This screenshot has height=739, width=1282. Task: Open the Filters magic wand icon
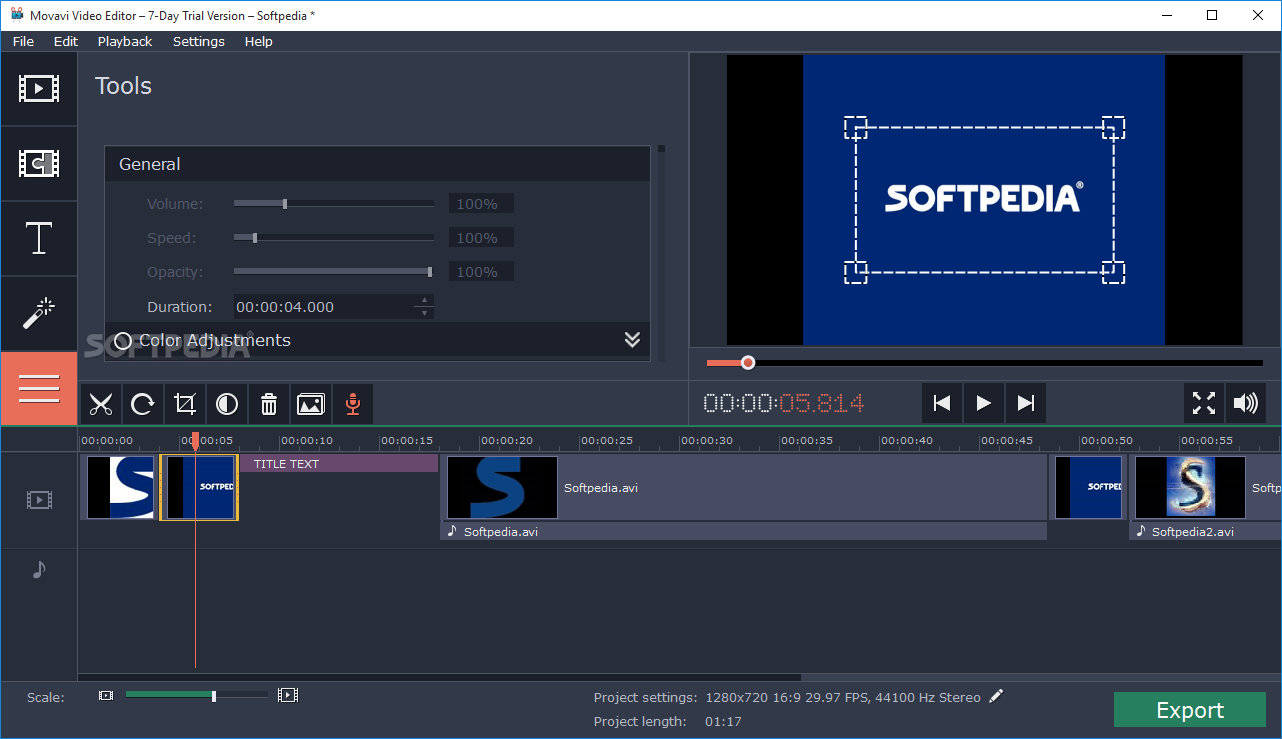tap(39, 314)
